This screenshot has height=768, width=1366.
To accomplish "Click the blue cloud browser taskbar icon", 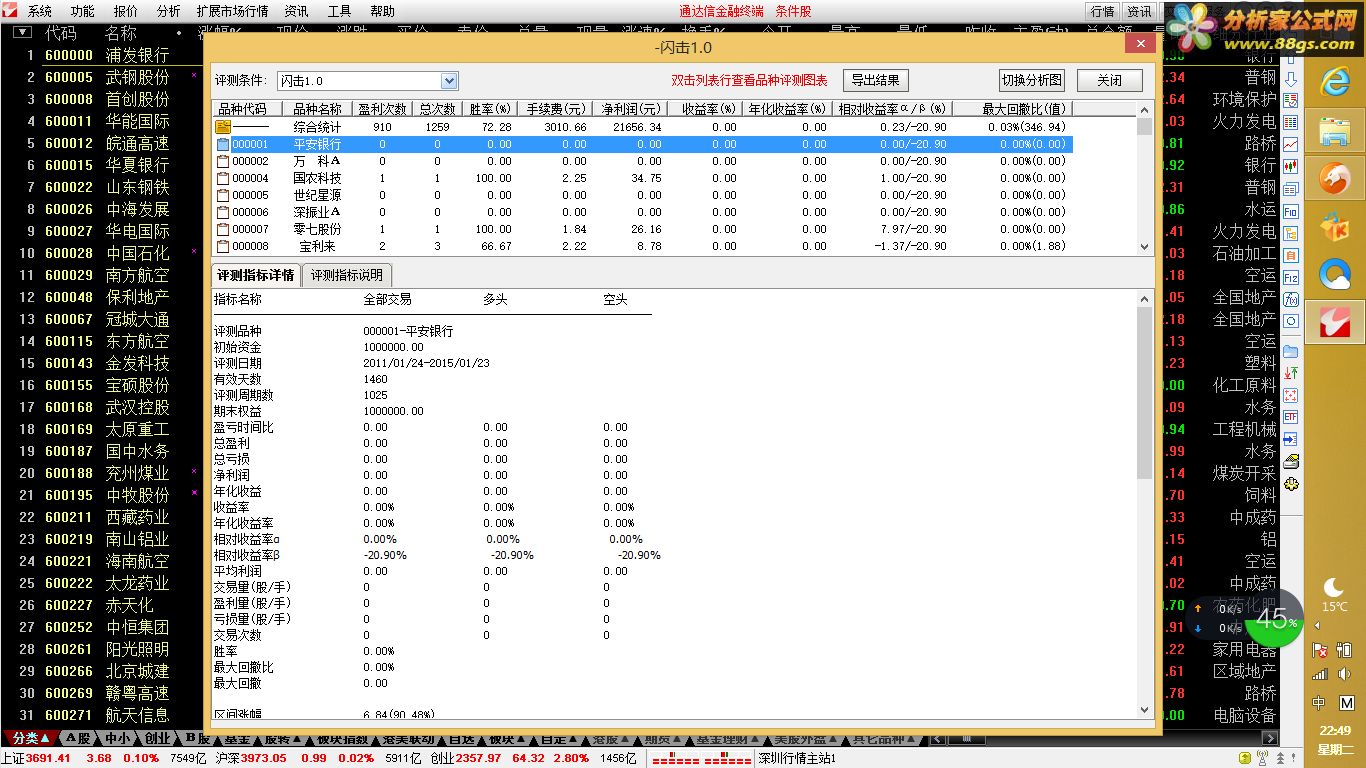I will point(1334,274).
